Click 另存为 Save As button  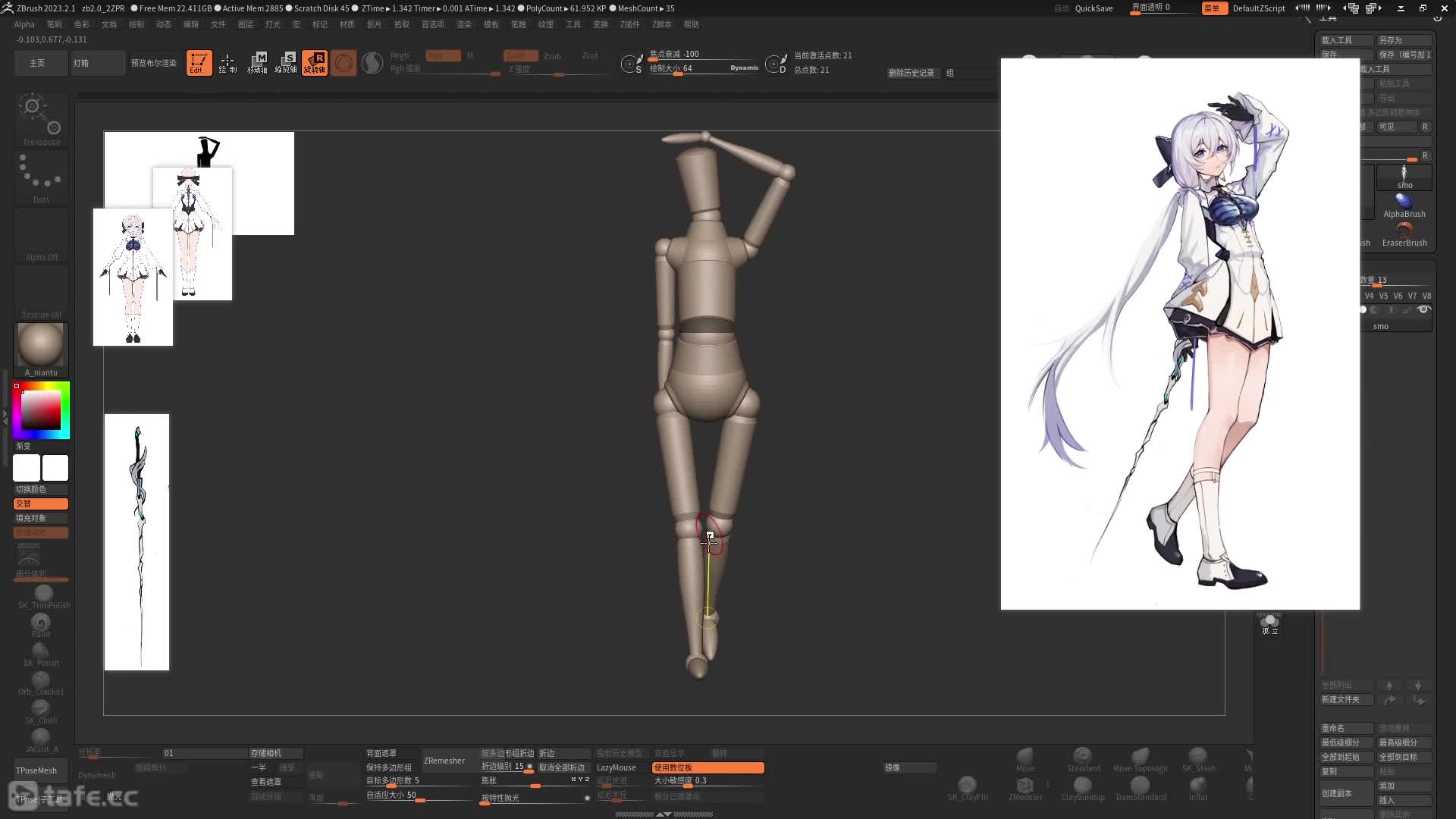point(1404,40)
